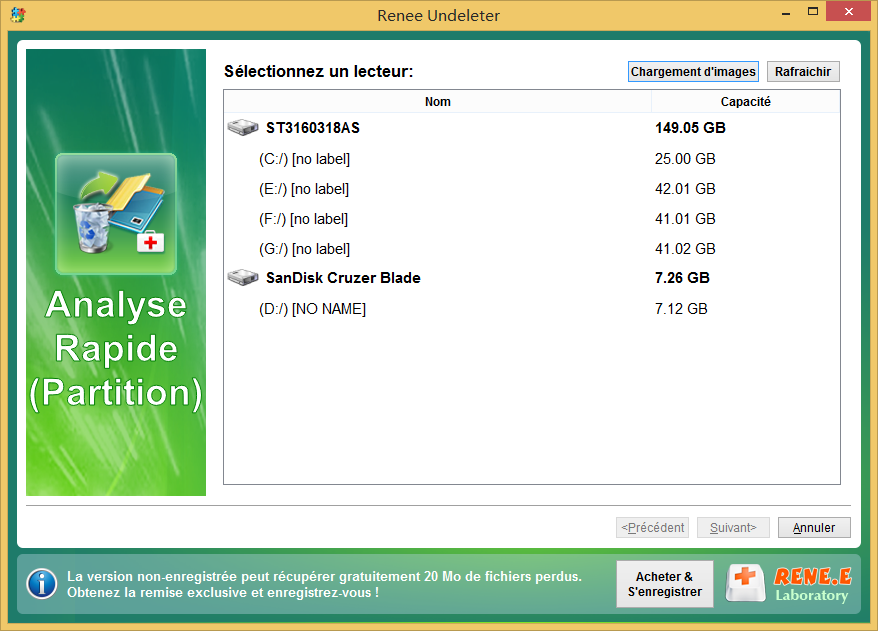Cancel with the Annuler button

point(814,527)
